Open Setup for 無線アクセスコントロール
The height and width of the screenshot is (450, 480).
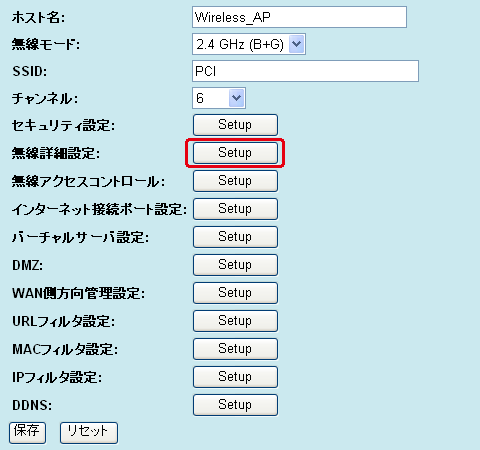point(235,181)
